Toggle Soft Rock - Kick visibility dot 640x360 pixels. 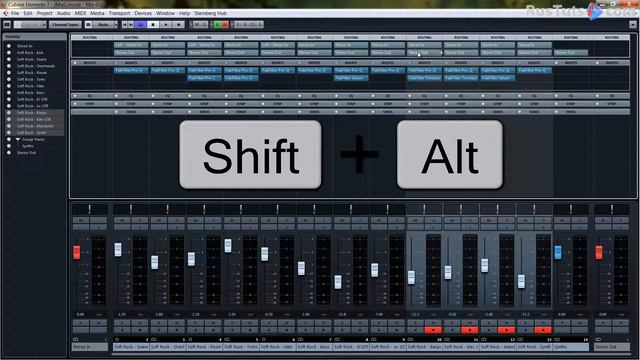tap(9, 53)
